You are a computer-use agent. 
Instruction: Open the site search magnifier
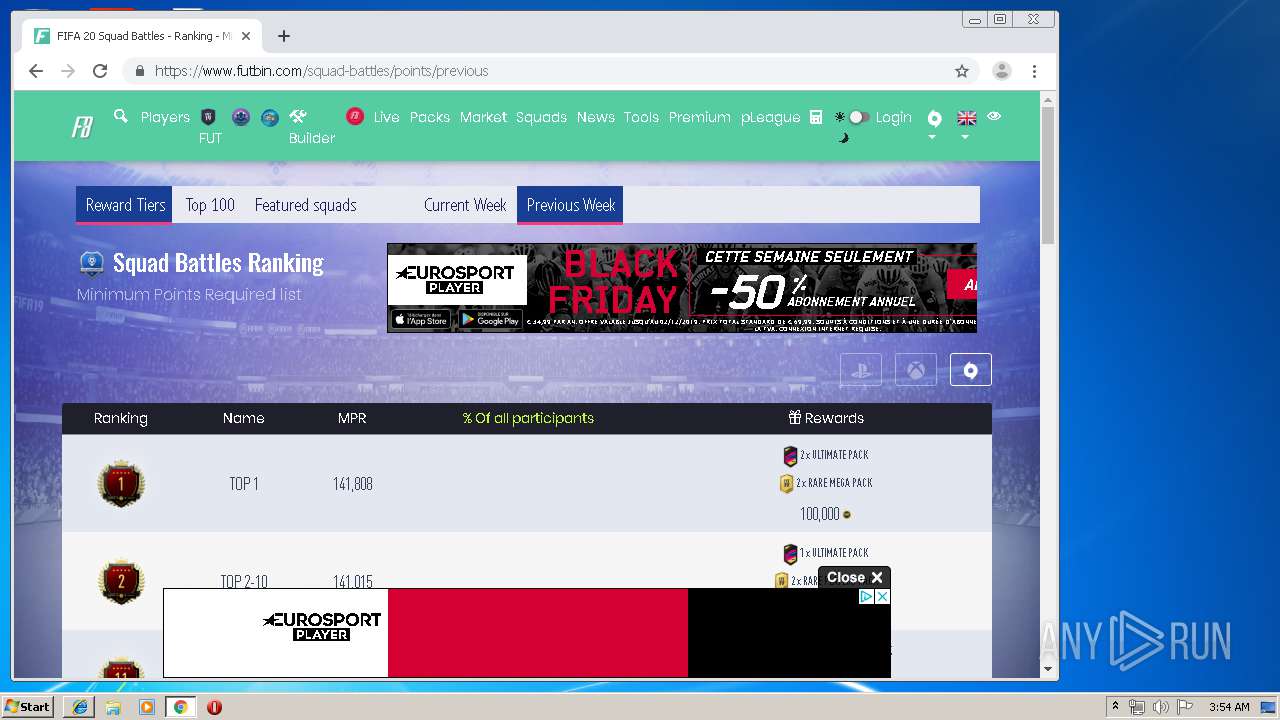point(121,116)
